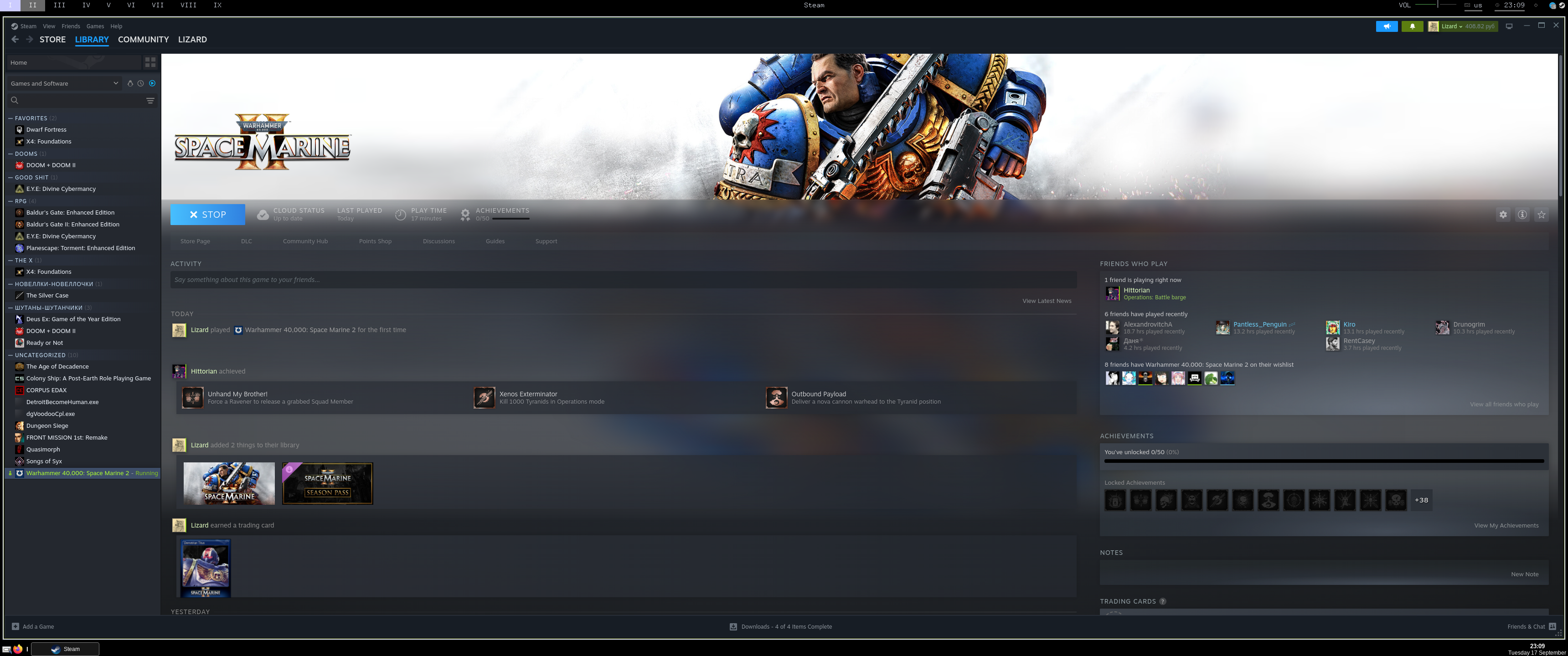Viewport: 1568px width, 656px height.
Task: Open the green notifications bell
Action: point(1412,26)
